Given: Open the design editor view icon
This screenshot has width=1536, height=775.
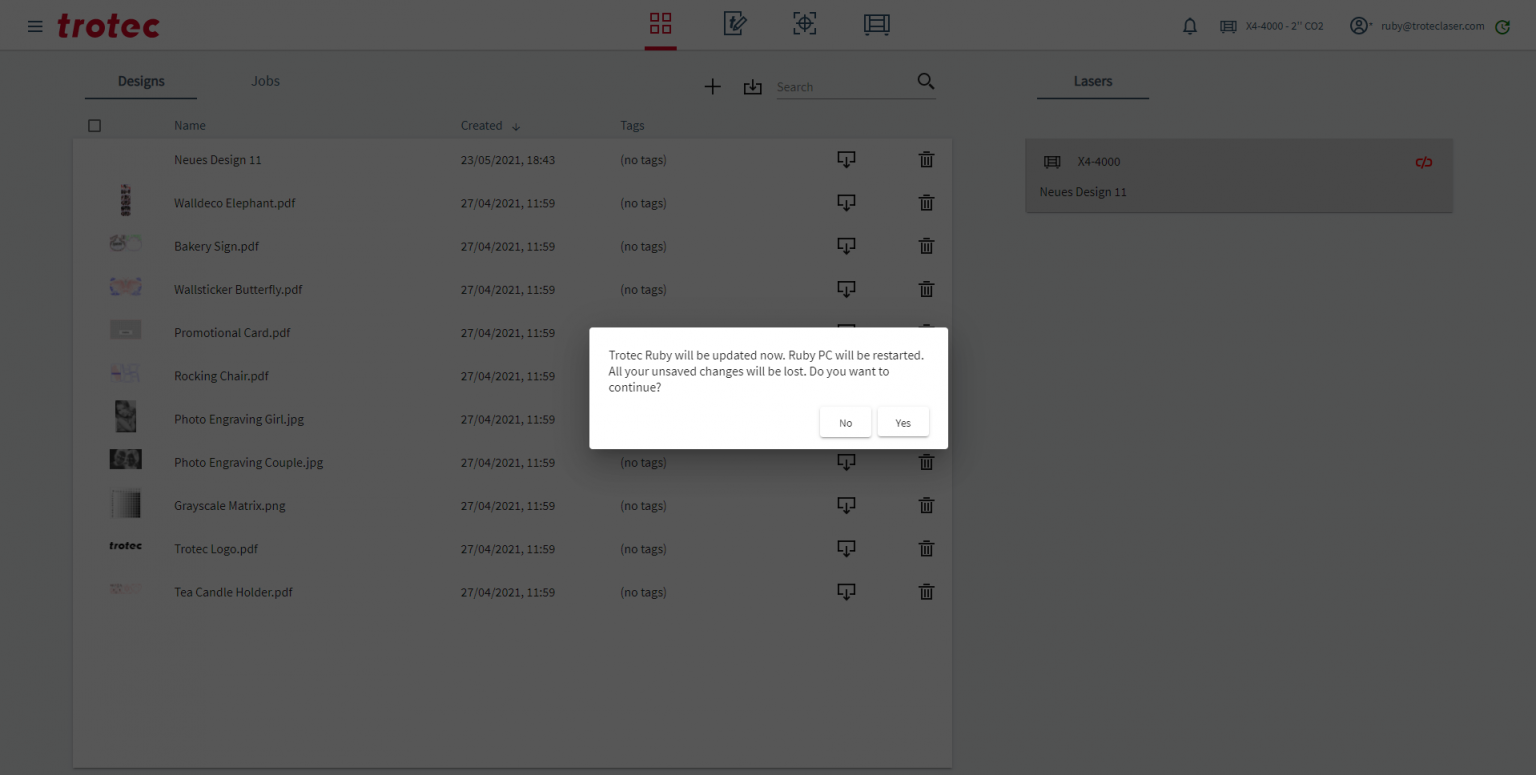Looking at the screenshot, I should 734,24.
